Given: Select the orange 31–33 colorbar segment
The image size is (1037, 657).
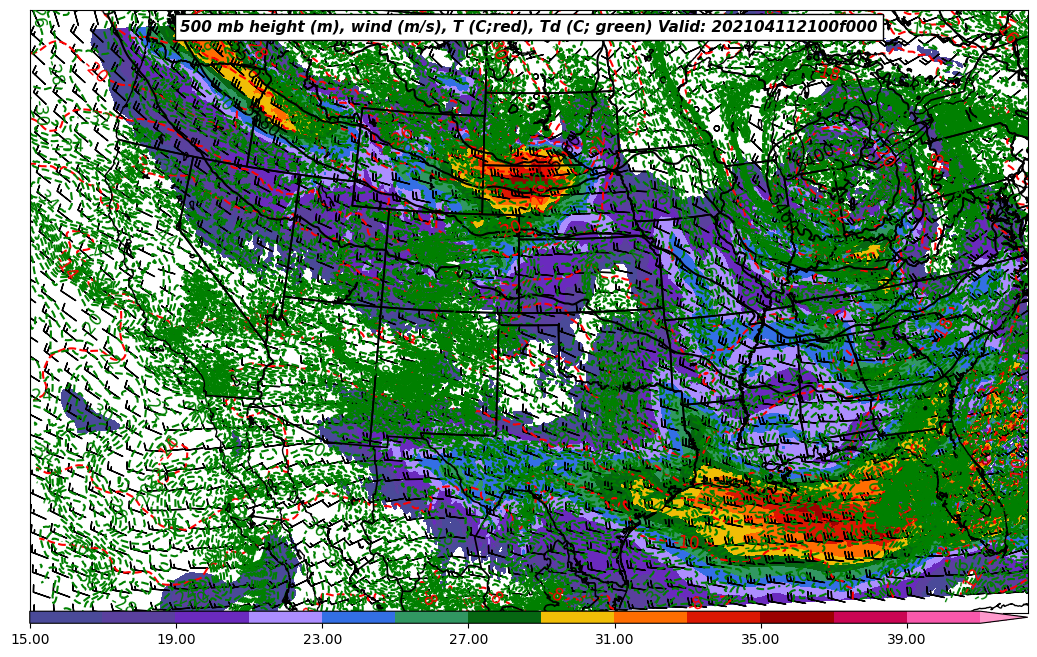Looking at the screenshot, I should 650,617.
